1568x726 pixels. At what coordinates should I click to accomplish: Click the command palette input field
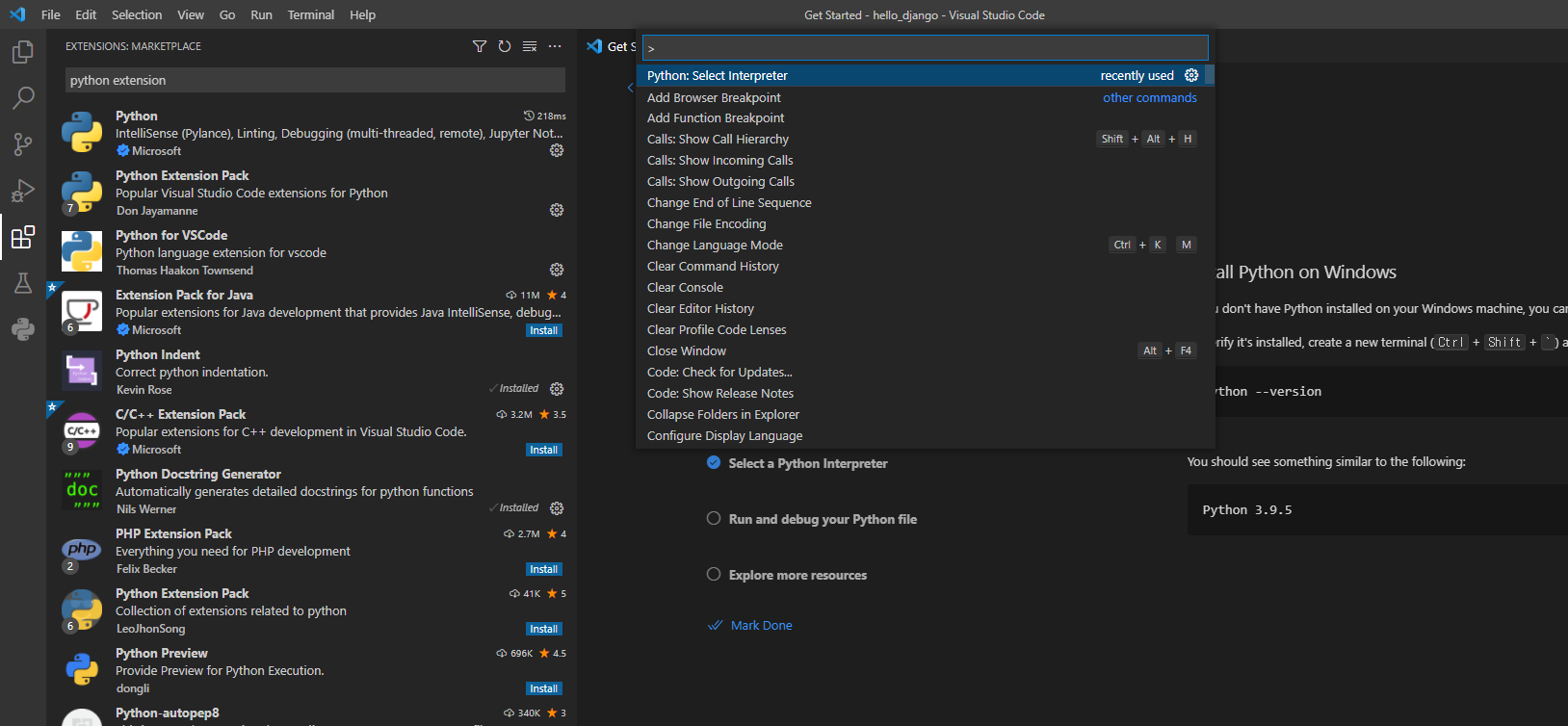pyautogui.click(x=925, y=47)
